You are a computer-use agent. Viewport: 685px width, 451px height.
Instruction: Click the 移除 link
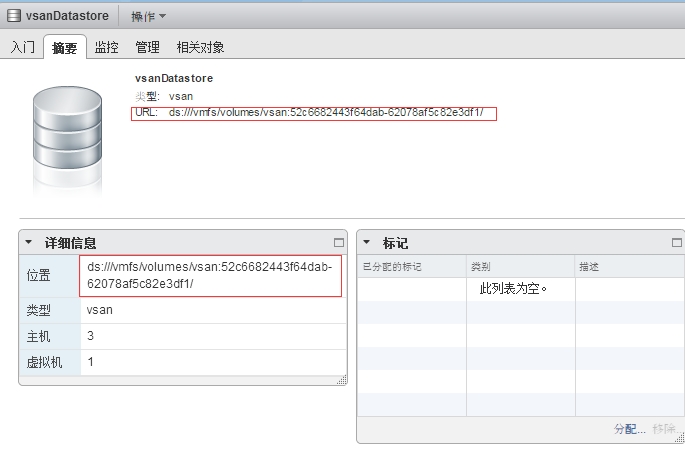point(664,429)
